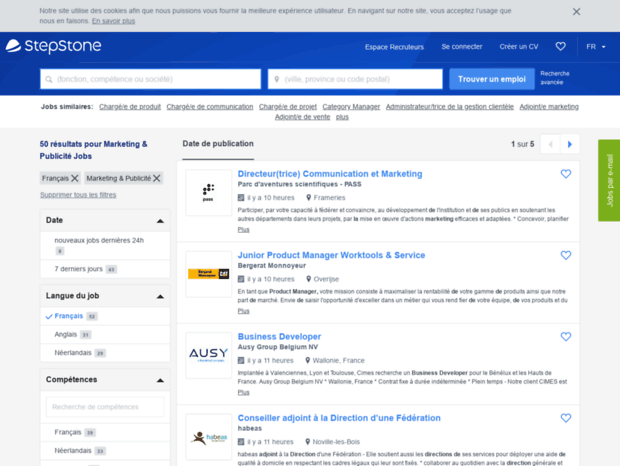Show more similar jobs via plus link
620x466 pixels.
(x=342, y=117)
